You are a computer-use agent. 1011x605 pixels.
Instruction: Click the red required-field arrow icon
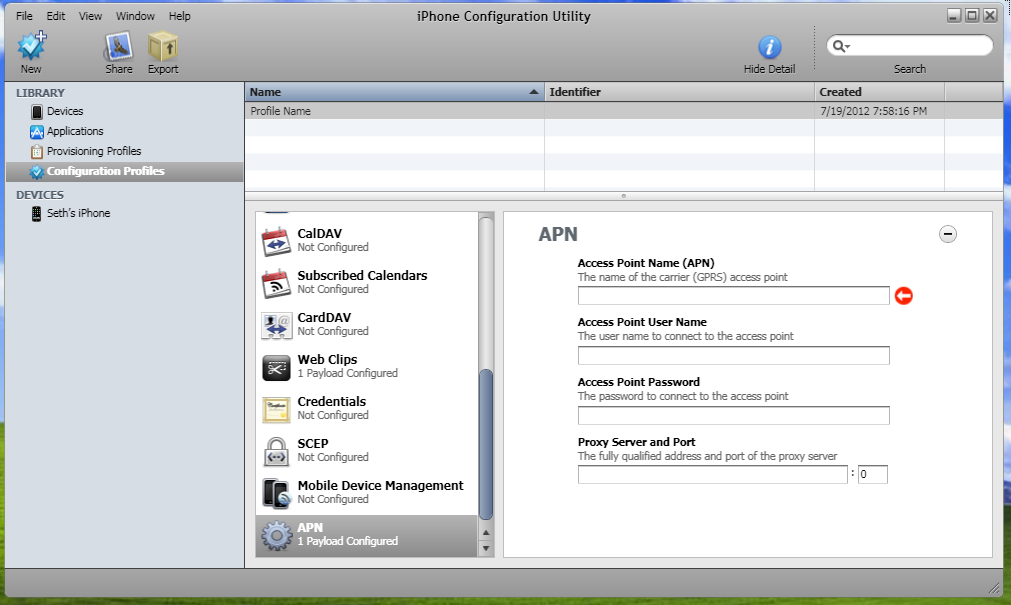(904, 296)
